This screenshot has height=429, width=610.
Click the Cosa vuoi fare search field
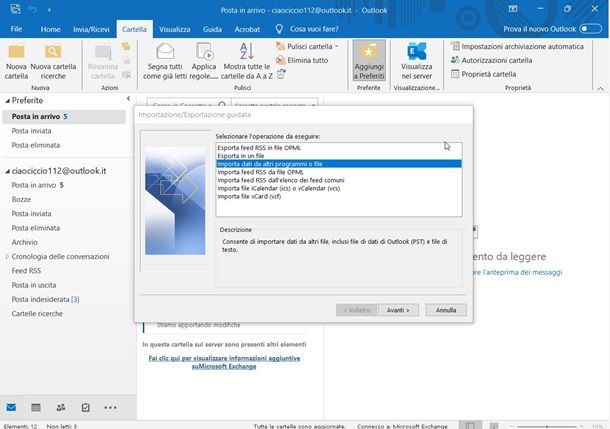tap(314, 29)
